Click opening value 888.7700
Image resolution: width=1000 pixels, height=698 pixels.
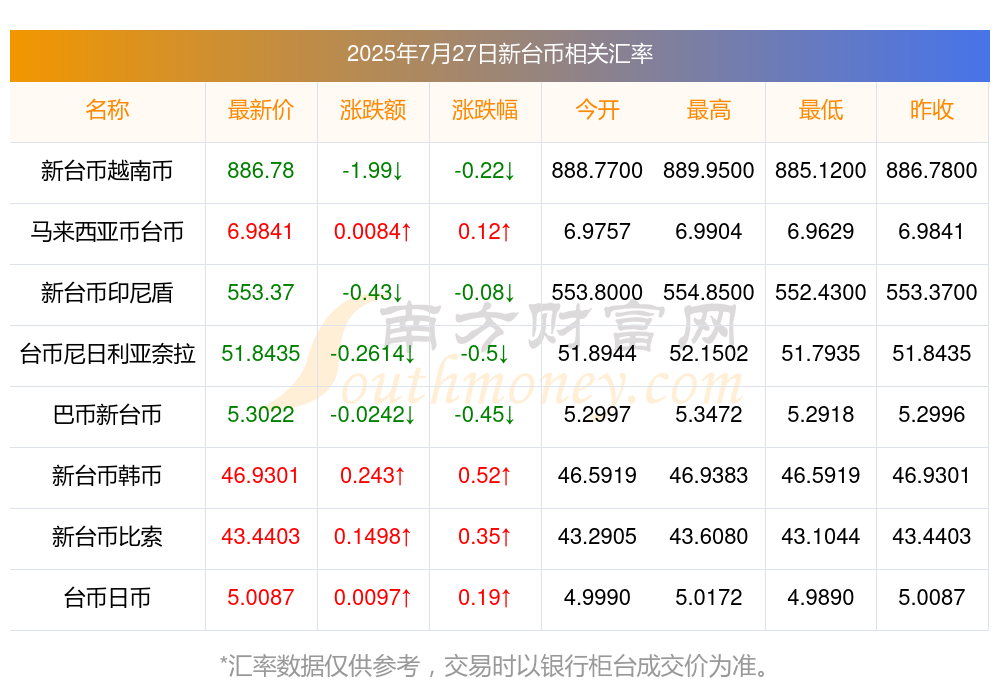(x=597, y=170)
